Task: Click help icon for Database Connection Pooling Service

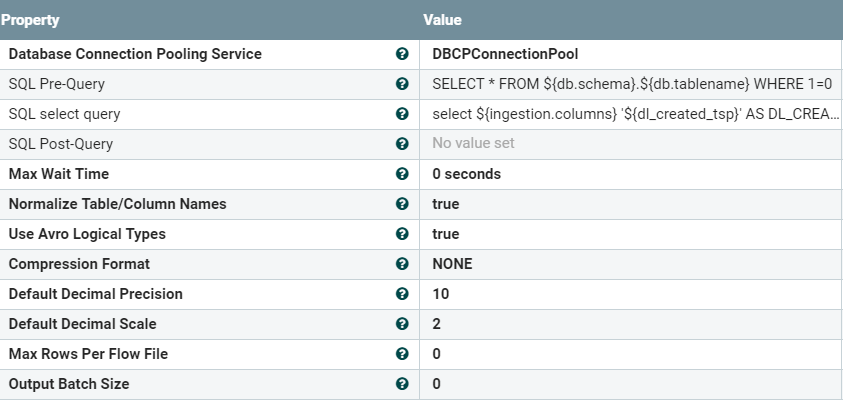Action: point(402,54)
